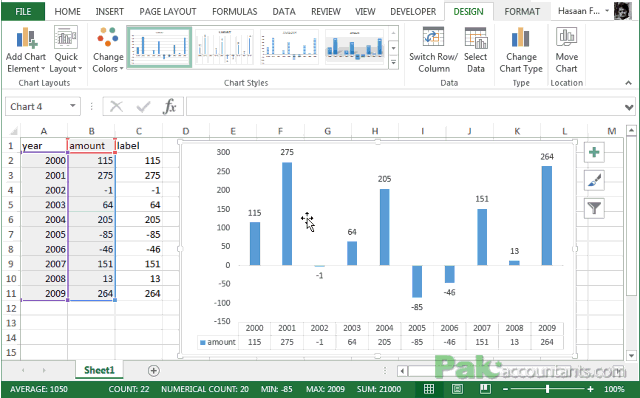Open Add Chart Element menu
Image resolution: width=640 pixels, height=398 pixels.
pos(26,50)
